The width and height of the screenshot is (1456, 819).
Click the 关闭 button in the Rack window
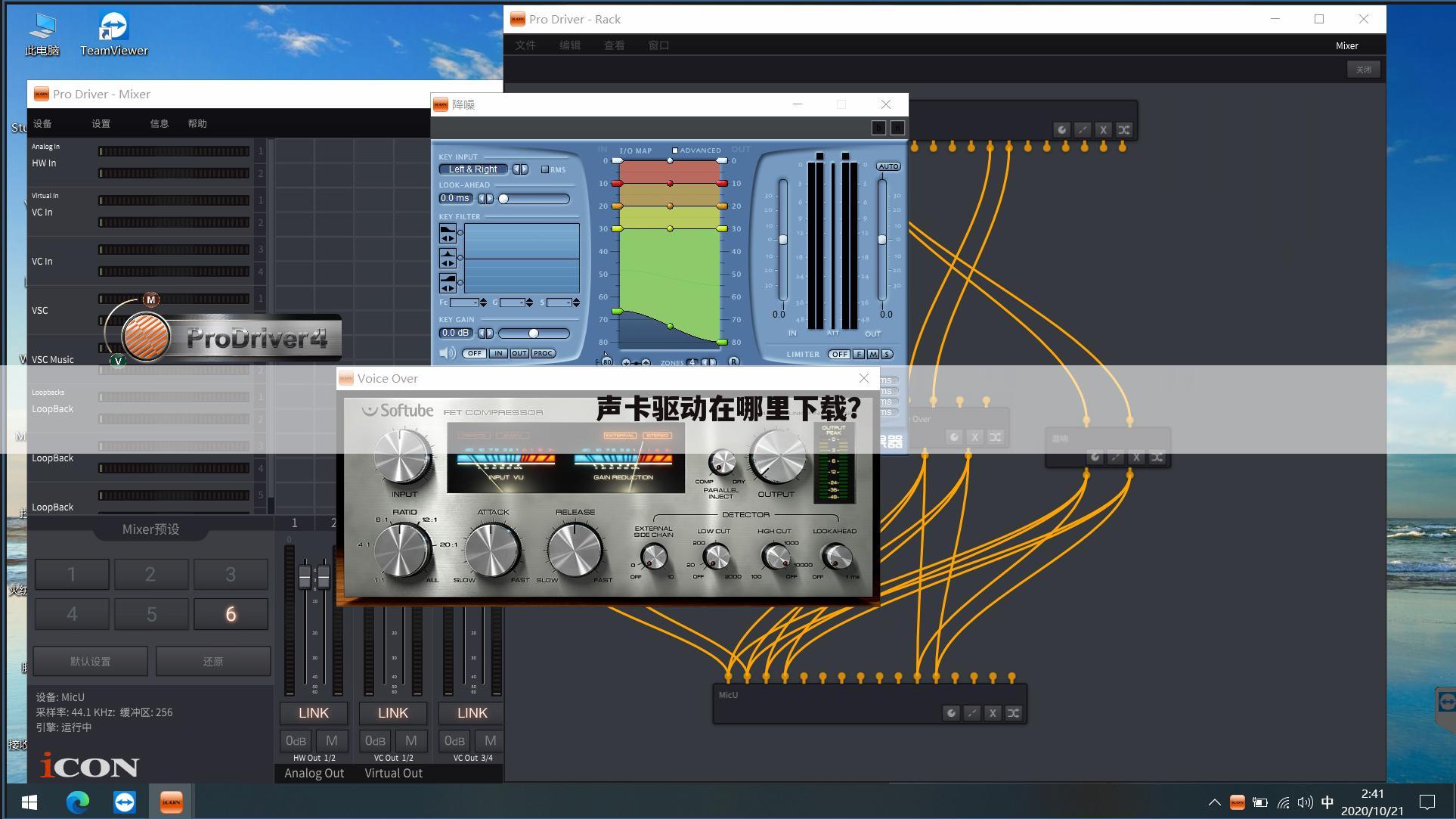point(1364,70)
